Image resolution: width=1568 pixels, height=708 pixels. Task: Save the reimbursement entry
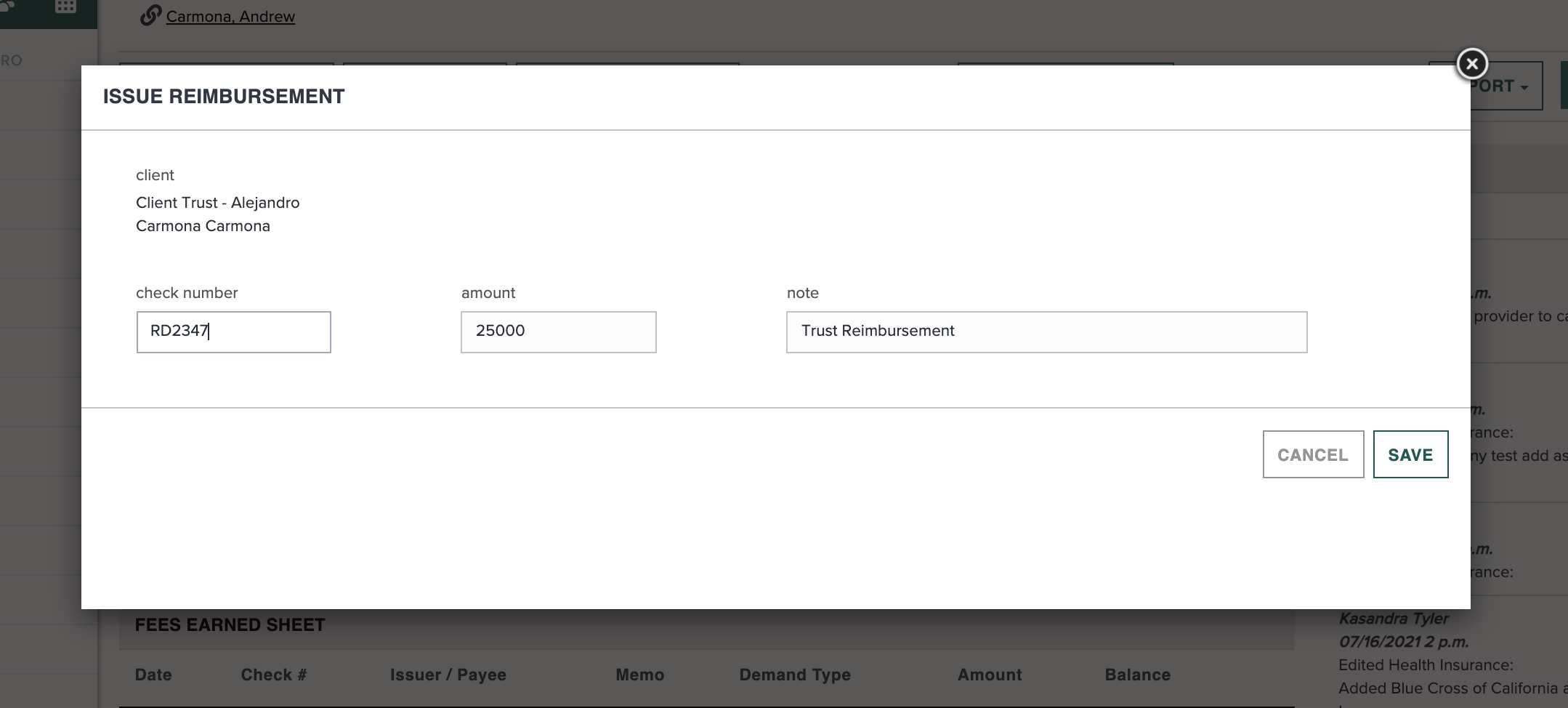1410,454
